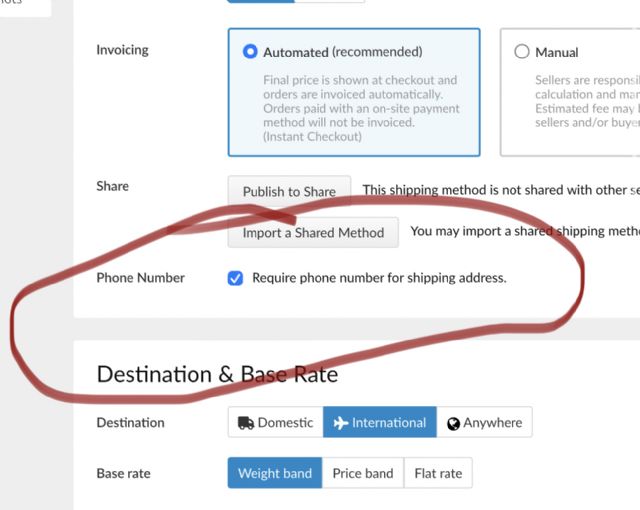
Task: Choose Flat rate base rate option
Action: (x=438, y=473)
